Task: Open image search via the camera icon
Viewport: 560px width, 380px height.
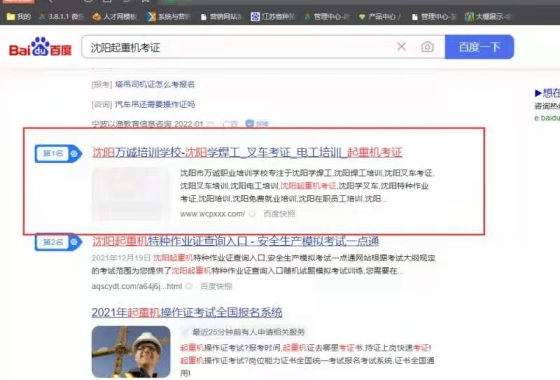Action: point(427,47)
